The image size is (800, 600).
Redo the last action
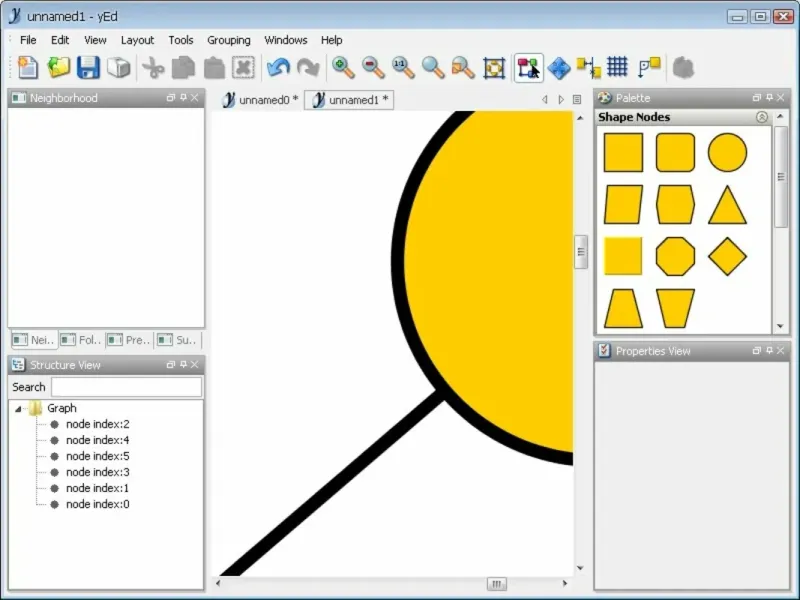click(308, 68)
